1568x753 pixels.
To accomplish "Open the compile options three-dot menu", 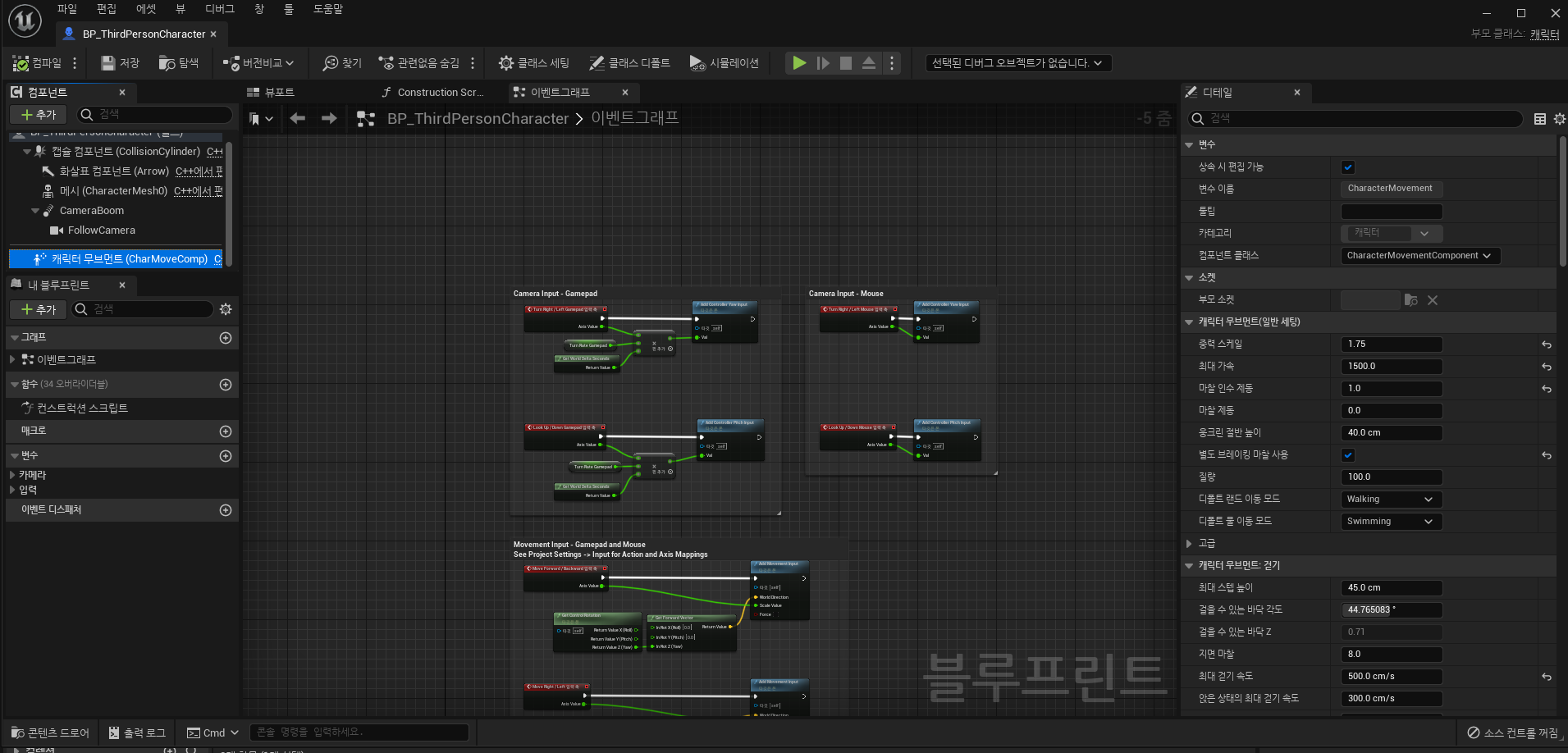I will 75,63.
